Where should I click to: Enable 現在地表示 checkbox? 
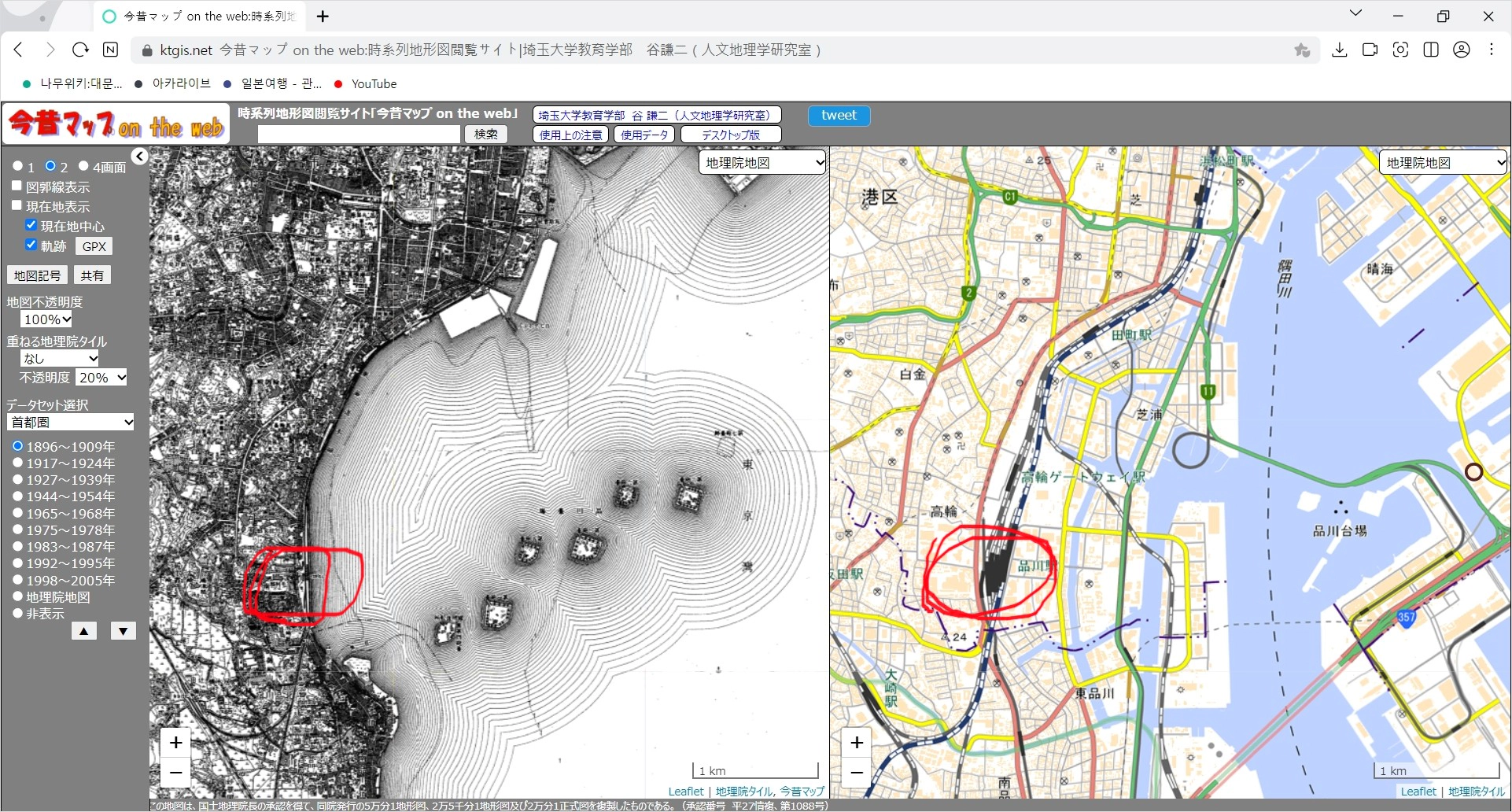17,206
